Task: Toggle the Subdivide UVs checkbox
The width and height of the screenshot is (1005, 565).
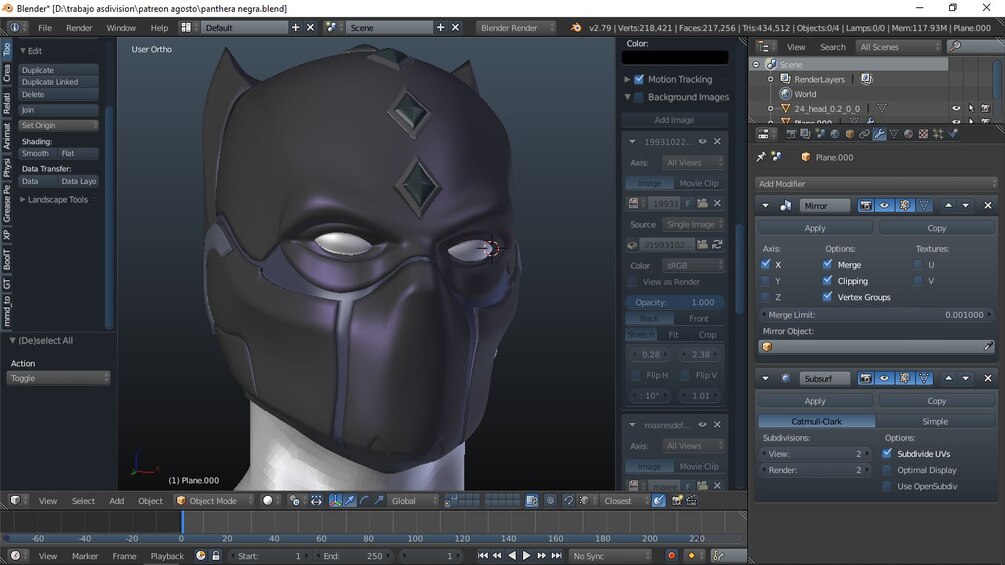Action: click(x=887, y=453)
